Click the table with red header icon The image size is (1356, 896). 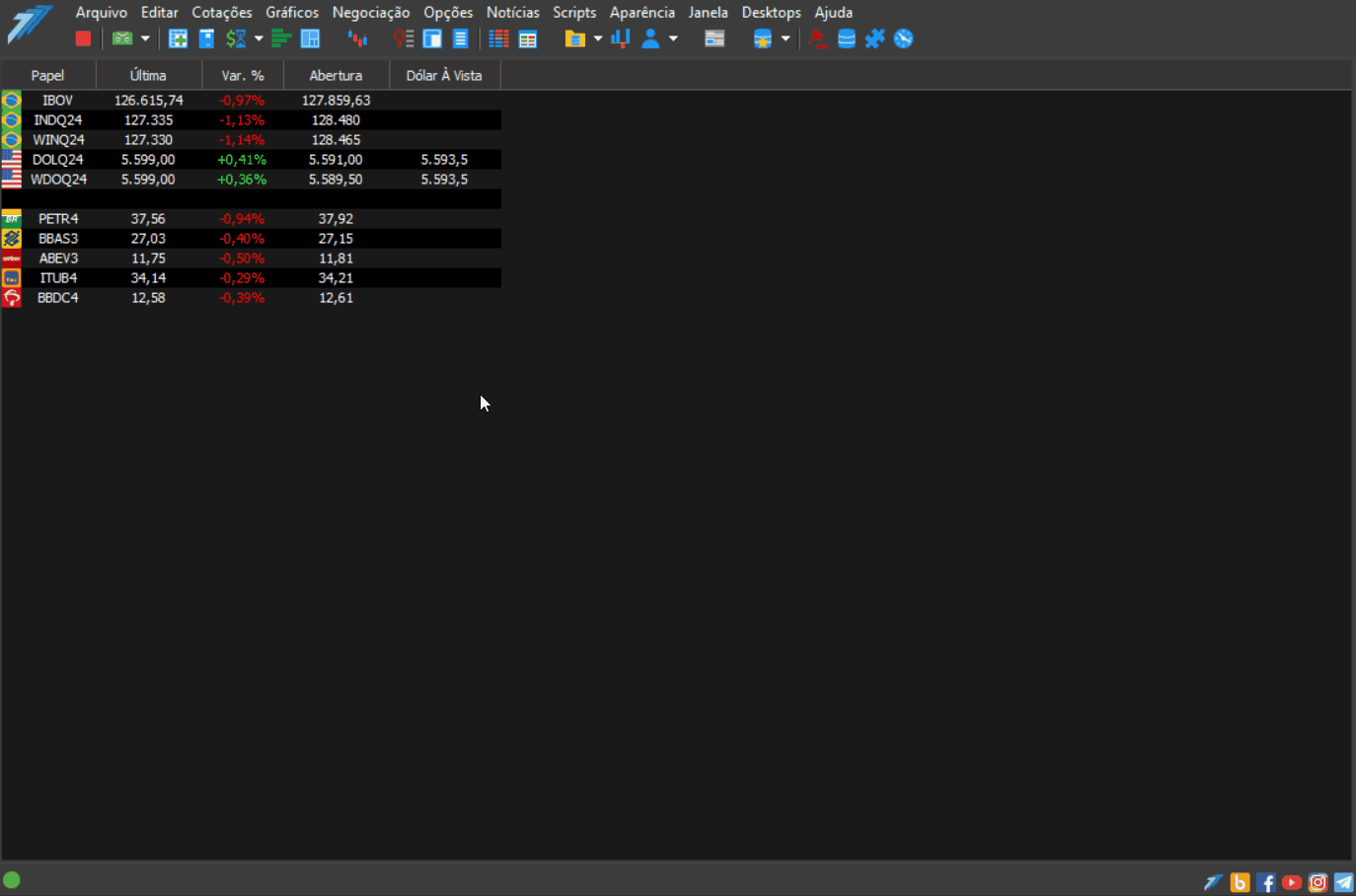(528, 38)
